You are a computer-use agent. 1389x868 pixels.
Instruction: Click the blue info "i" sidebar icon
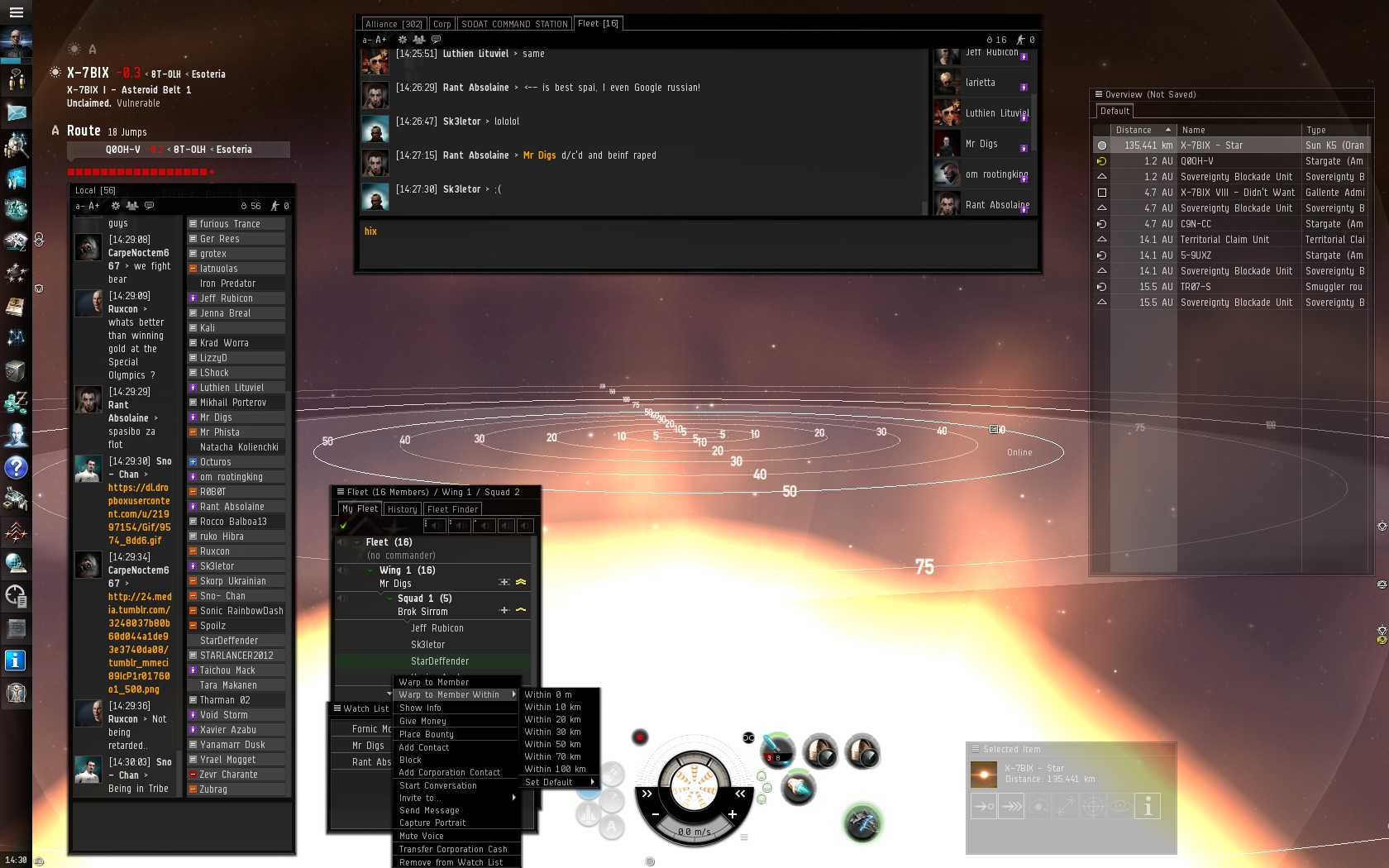[x=16, y=661]
